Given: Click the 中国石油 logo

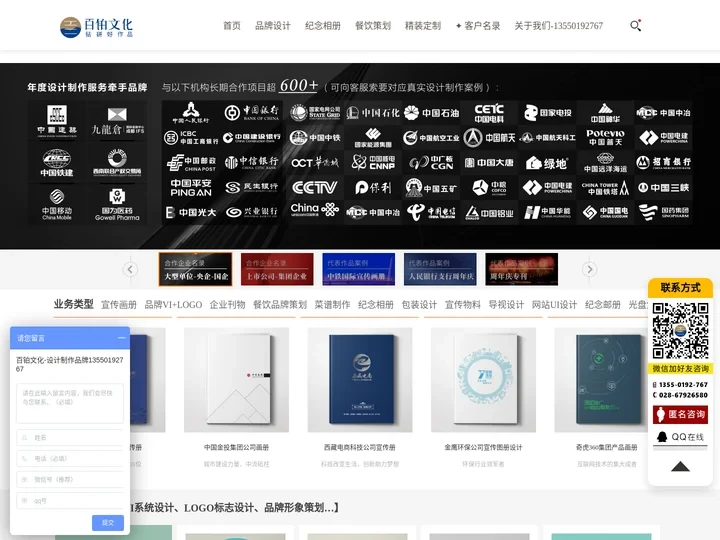Looking at the screenshot, I should [x=432, y=112].
